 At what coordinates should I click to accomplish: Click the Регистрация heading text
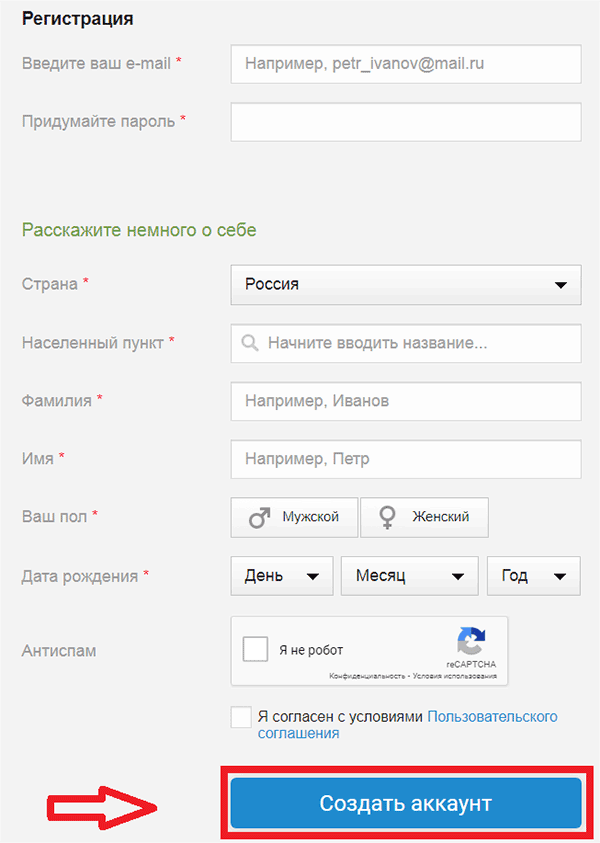pos(77,19)
